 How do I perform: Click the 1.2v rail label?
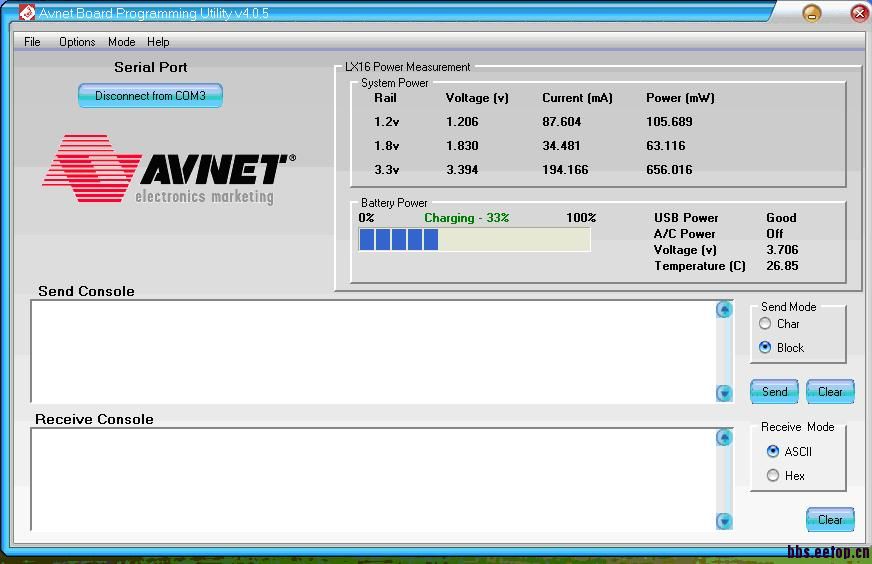[x=387, y=121]
